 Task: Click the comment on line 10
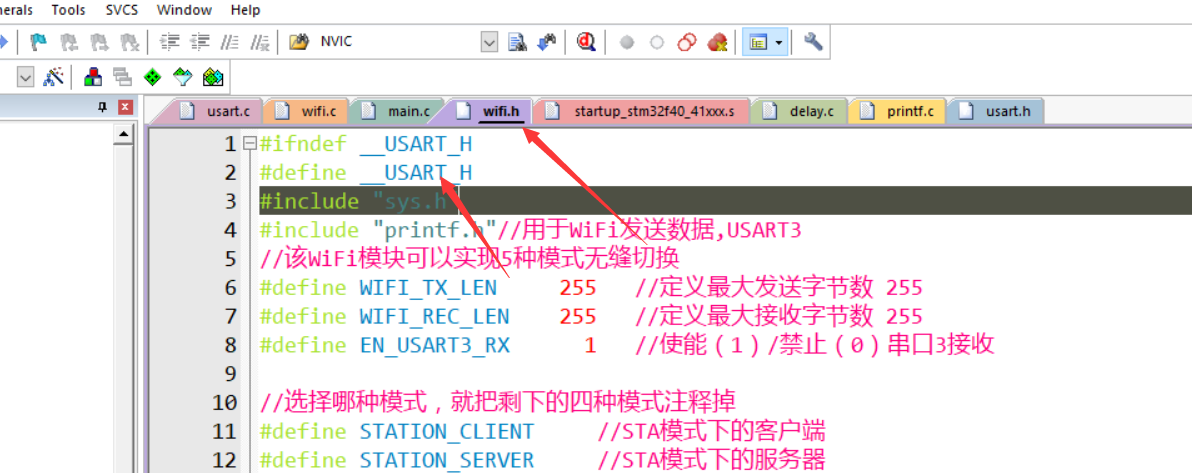click(497, 403)
